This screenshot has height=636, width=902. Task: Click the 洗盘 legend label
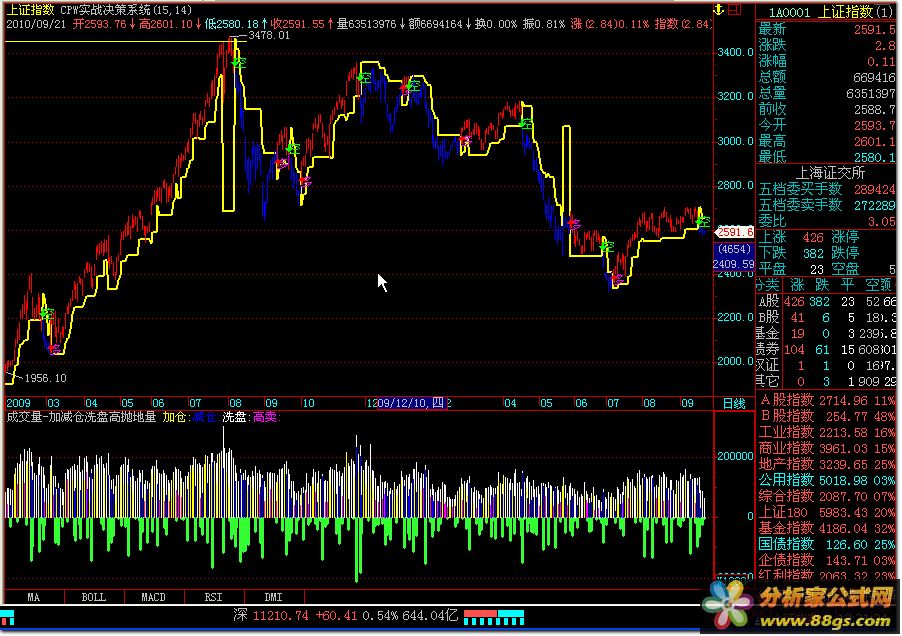pyautogui.click(x=236, y=417)
